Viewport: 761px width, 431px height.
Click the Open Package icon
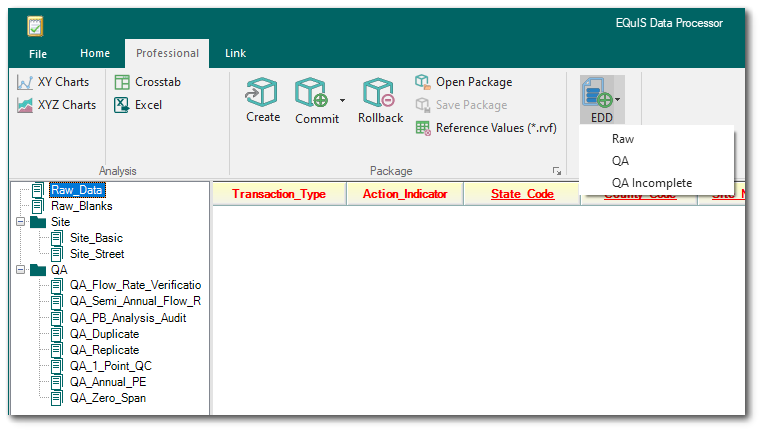click(x=423, y=82)
